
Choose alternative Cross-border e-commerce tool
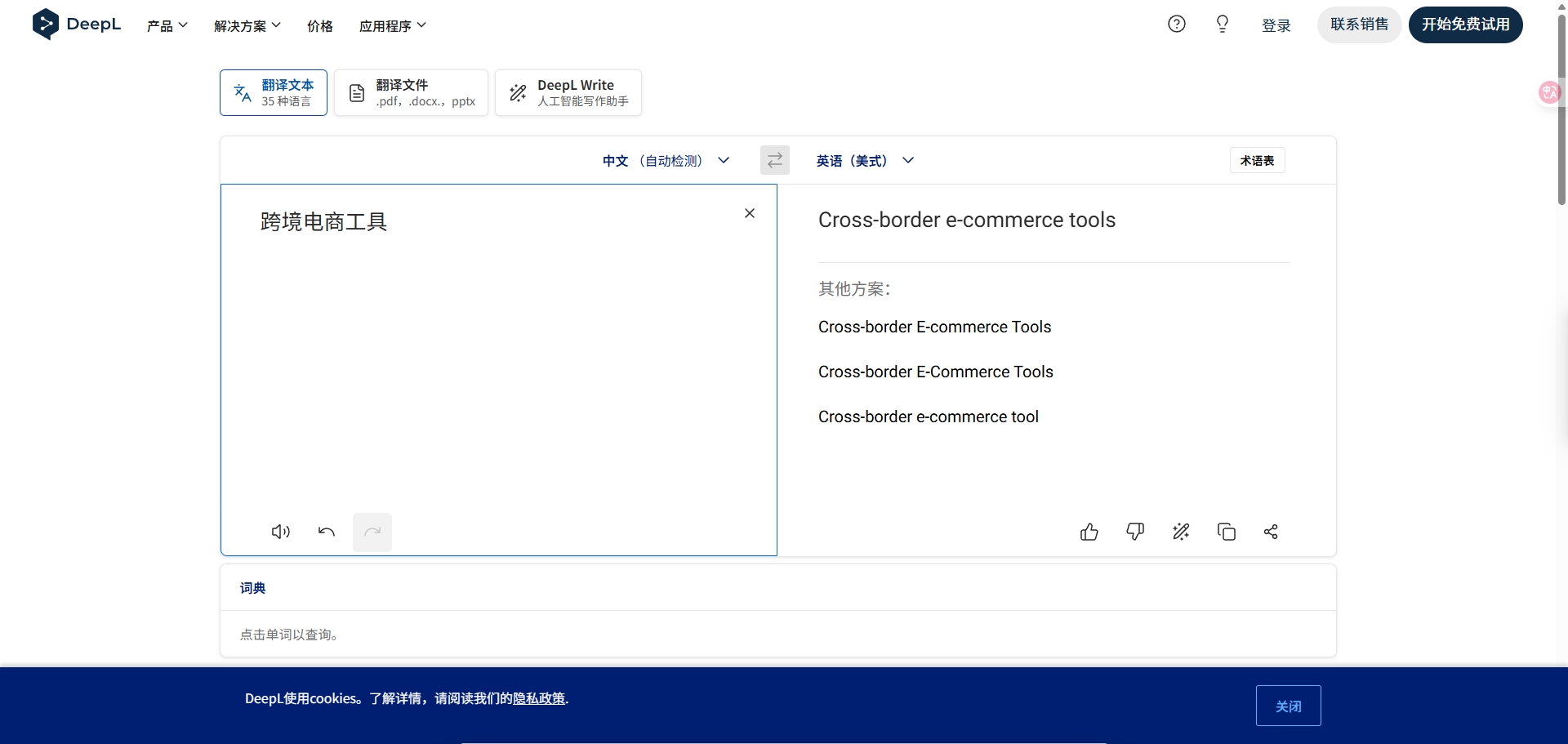(x=929, y=417)
